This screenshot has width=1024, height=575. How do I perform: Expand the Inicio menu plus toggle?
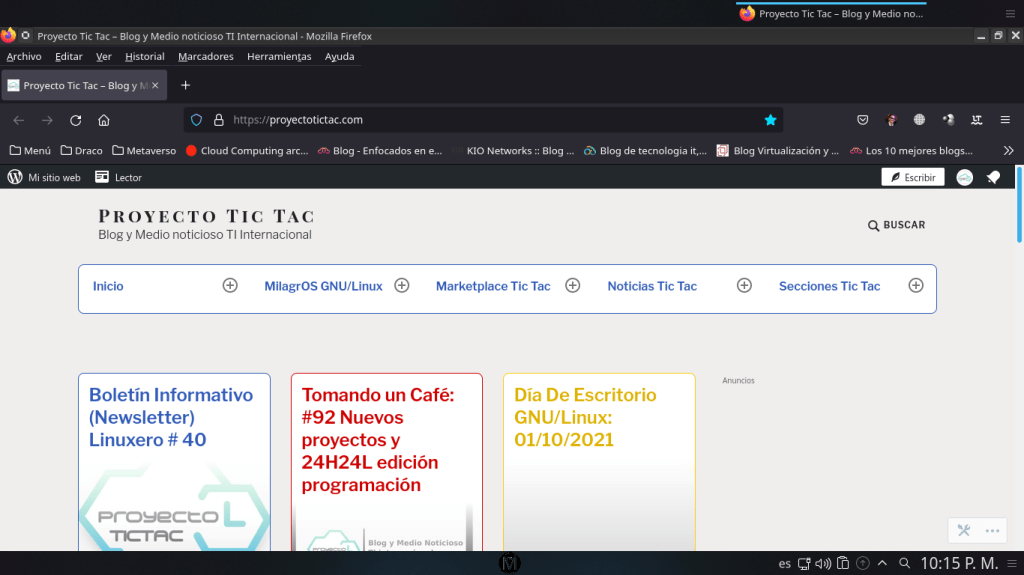(230, 285)
